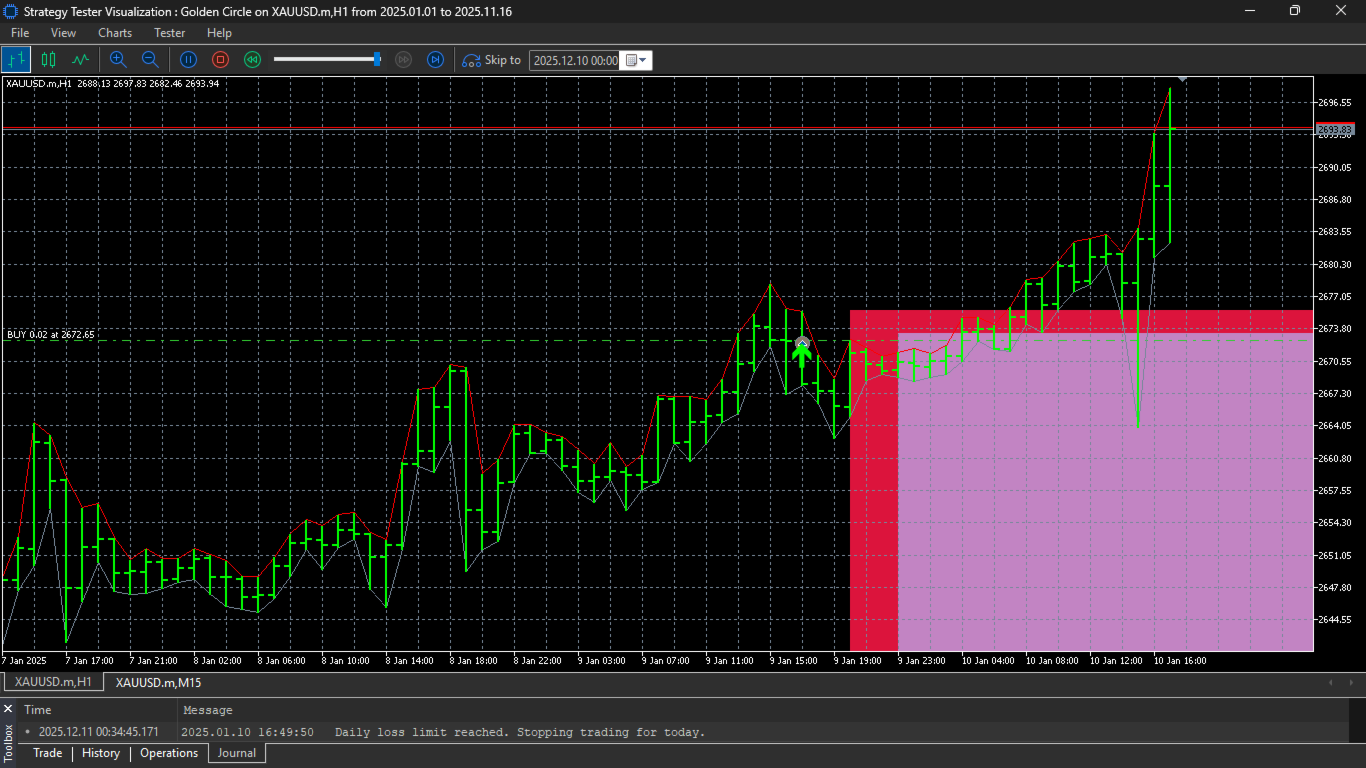
Task: Switch to the XAUUSD.m,M15 chart tab
Action: click(158, 682)
